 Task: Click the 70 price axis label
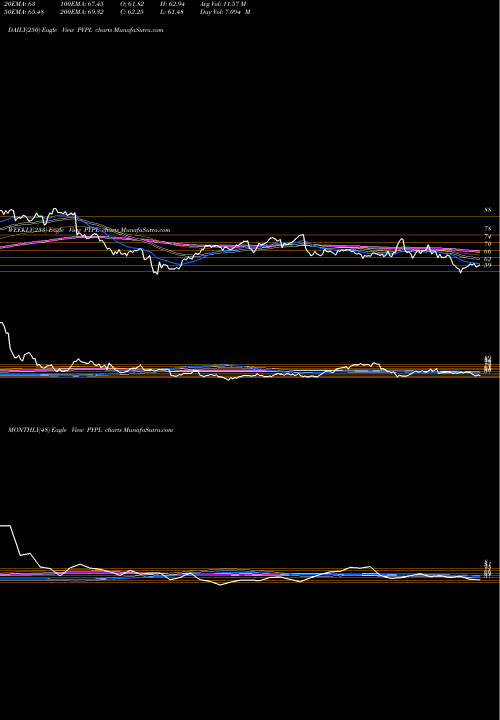pyautogui.click(x=488, y=244)
